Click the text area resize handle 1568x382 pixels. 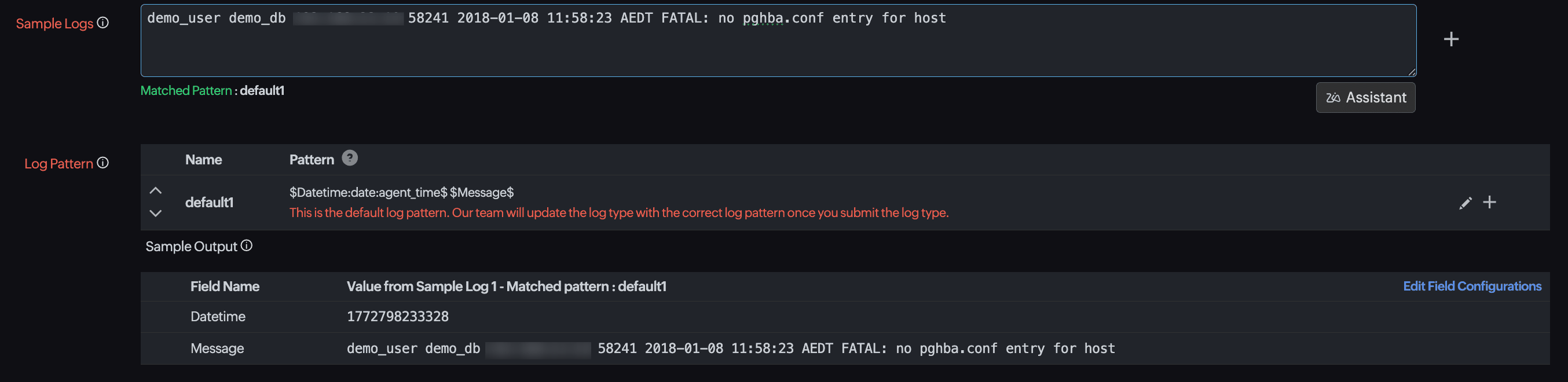click(1412, 72)
